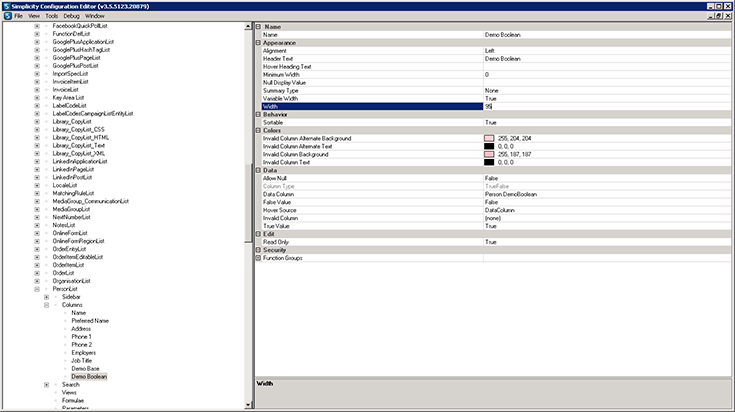
Task: Expand the OrderList tree node
Action: click(37, 273)
